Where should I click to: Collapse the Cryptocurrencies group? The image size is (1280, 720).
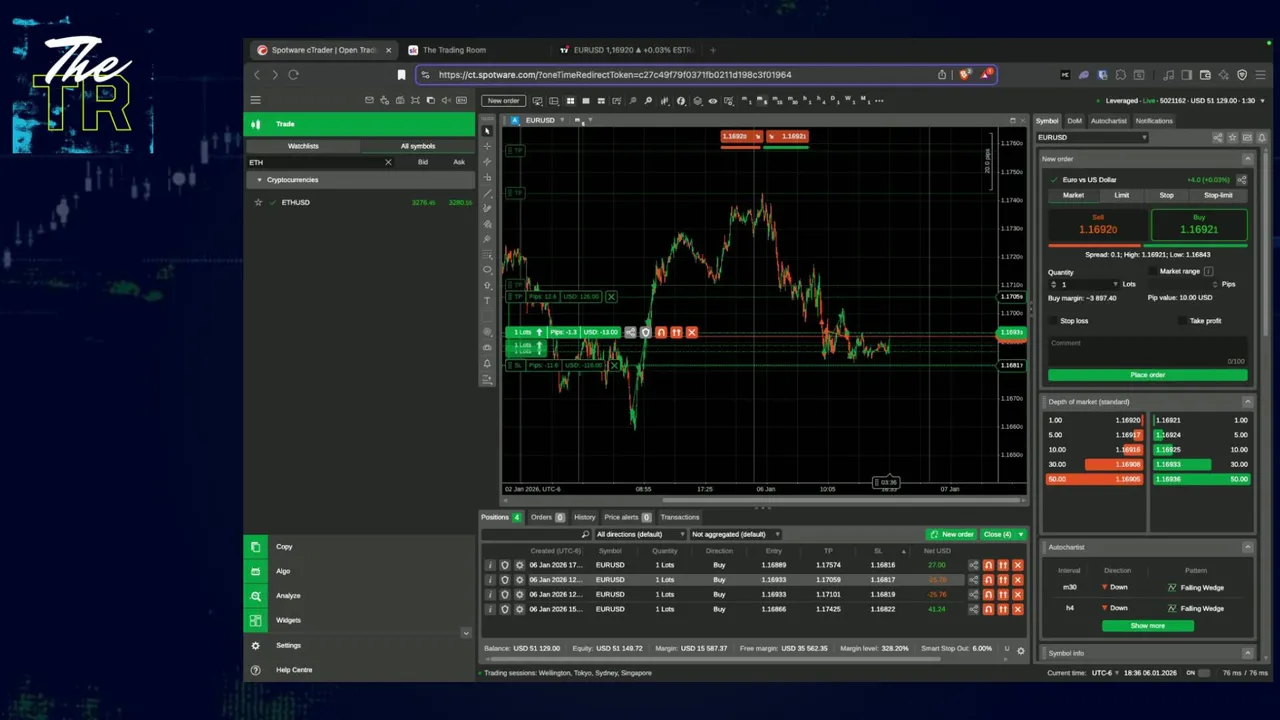click(x=259, y=180)
